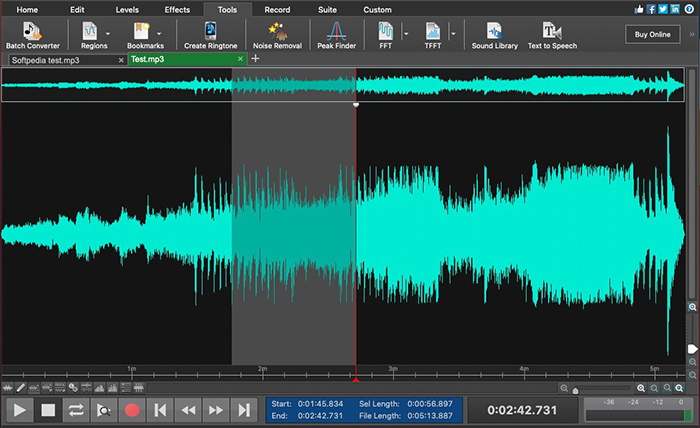Click the horizontal zoom slider thumb
700x428 pixels.
click(575, 391)
